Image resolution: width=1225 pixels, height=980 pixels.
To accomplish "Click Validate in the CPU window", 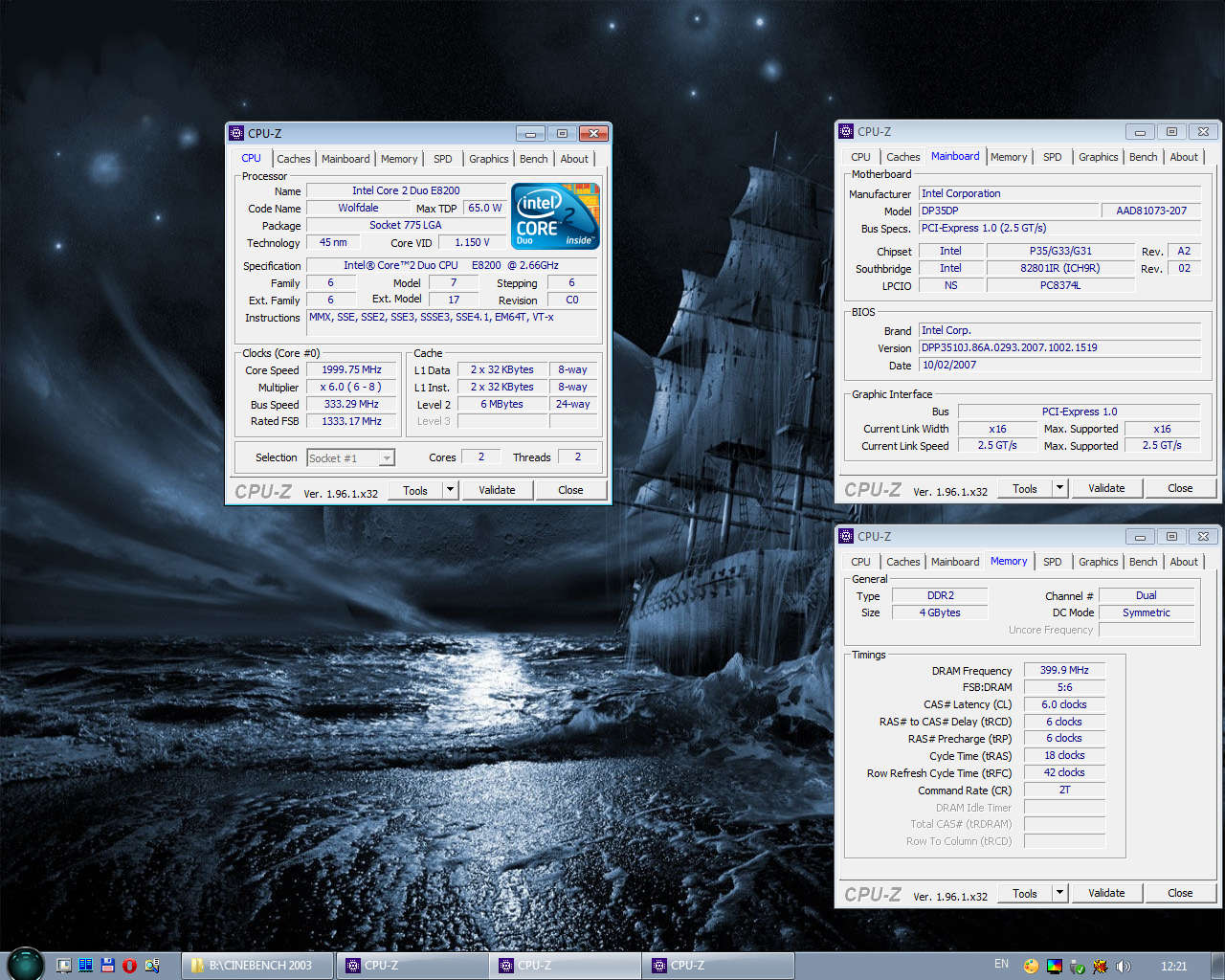I will click(497, 490).
